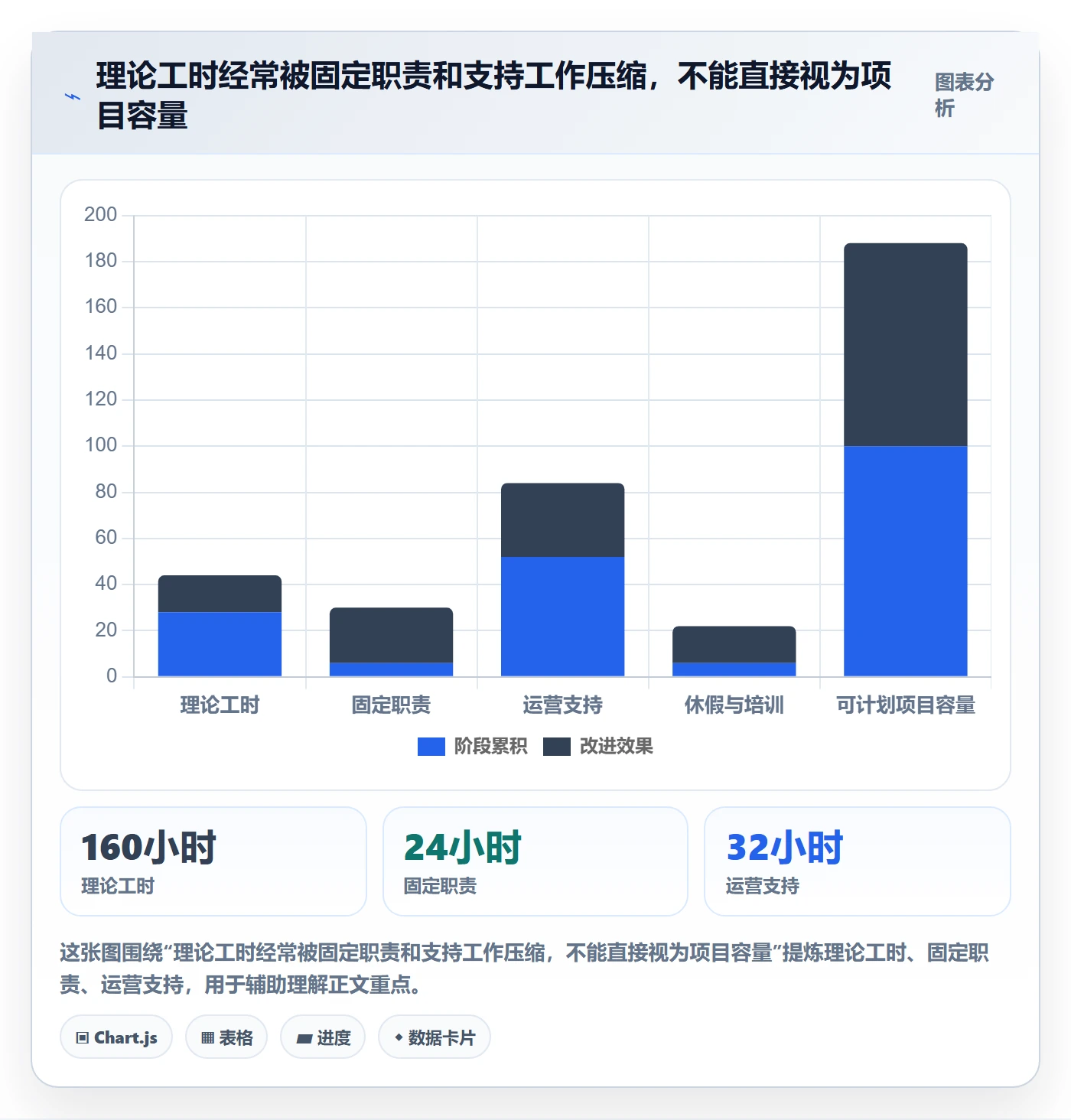Click the 数据卡片 tag button
Screen dimensions: 1071x1120
click(x=435, y=1037)
